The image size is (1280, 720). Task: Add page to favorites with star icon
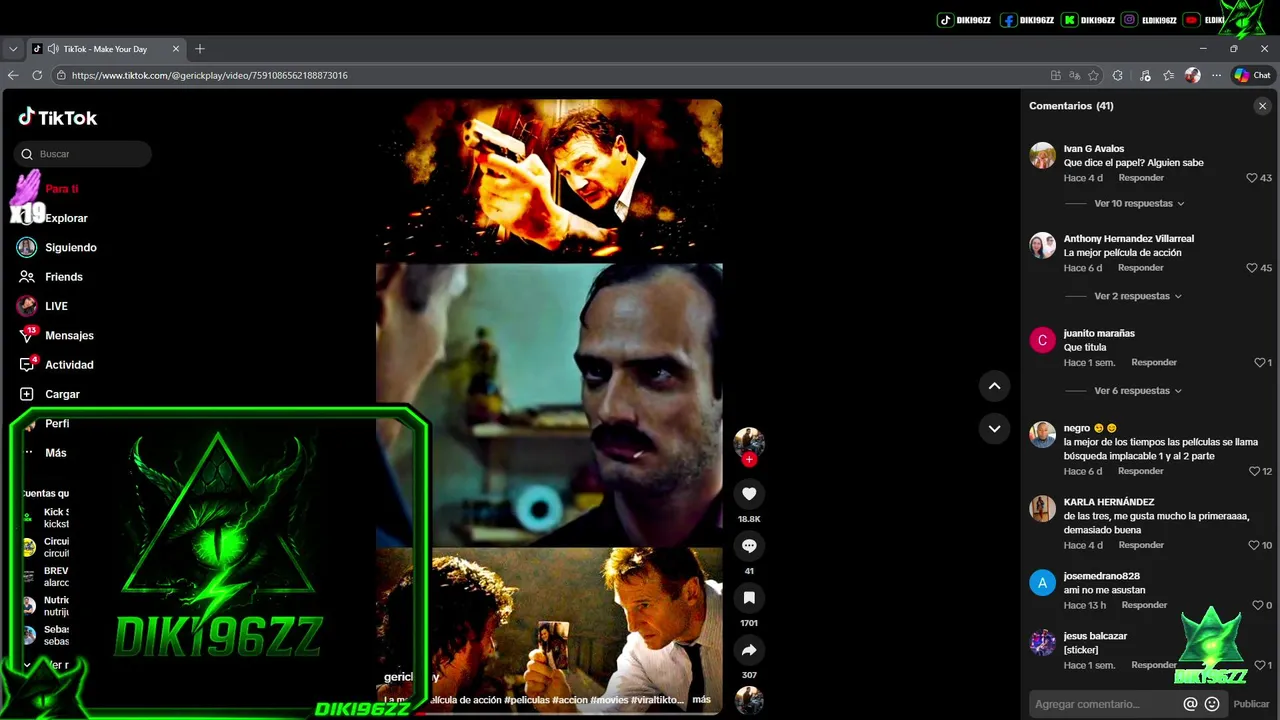(x=1094, y=75)
